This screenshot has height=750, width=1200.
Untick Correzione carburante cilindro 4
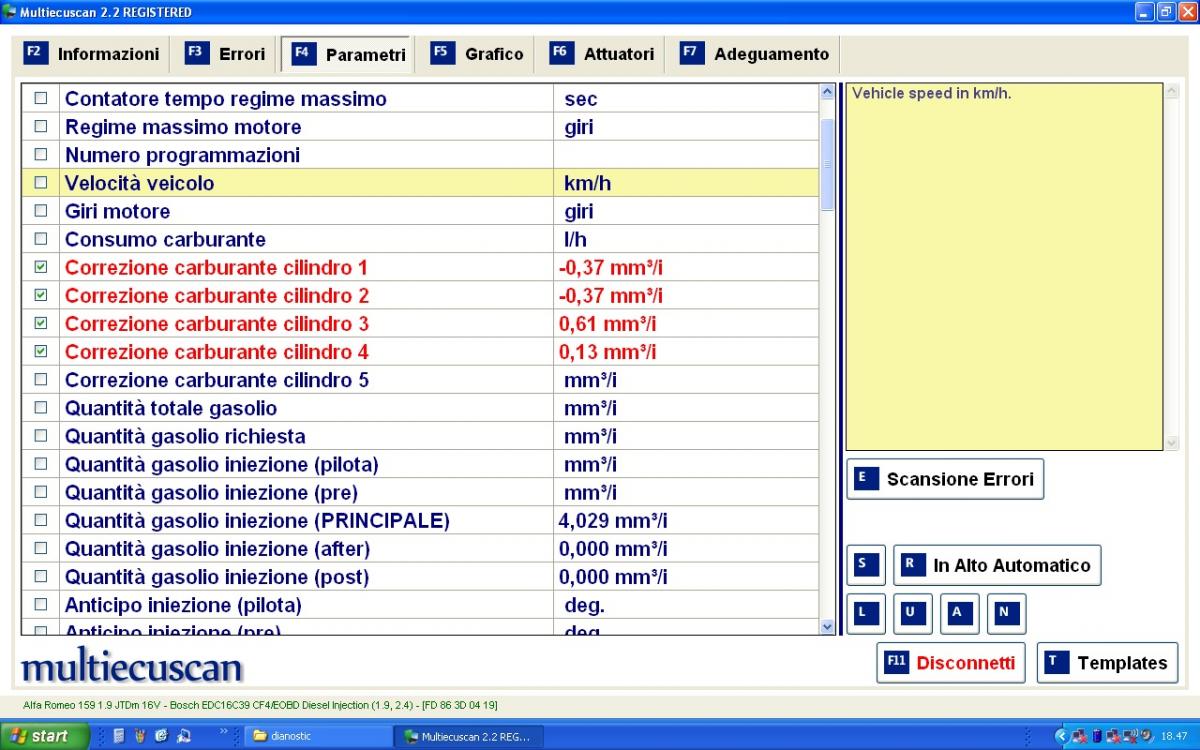pos(41,351)
